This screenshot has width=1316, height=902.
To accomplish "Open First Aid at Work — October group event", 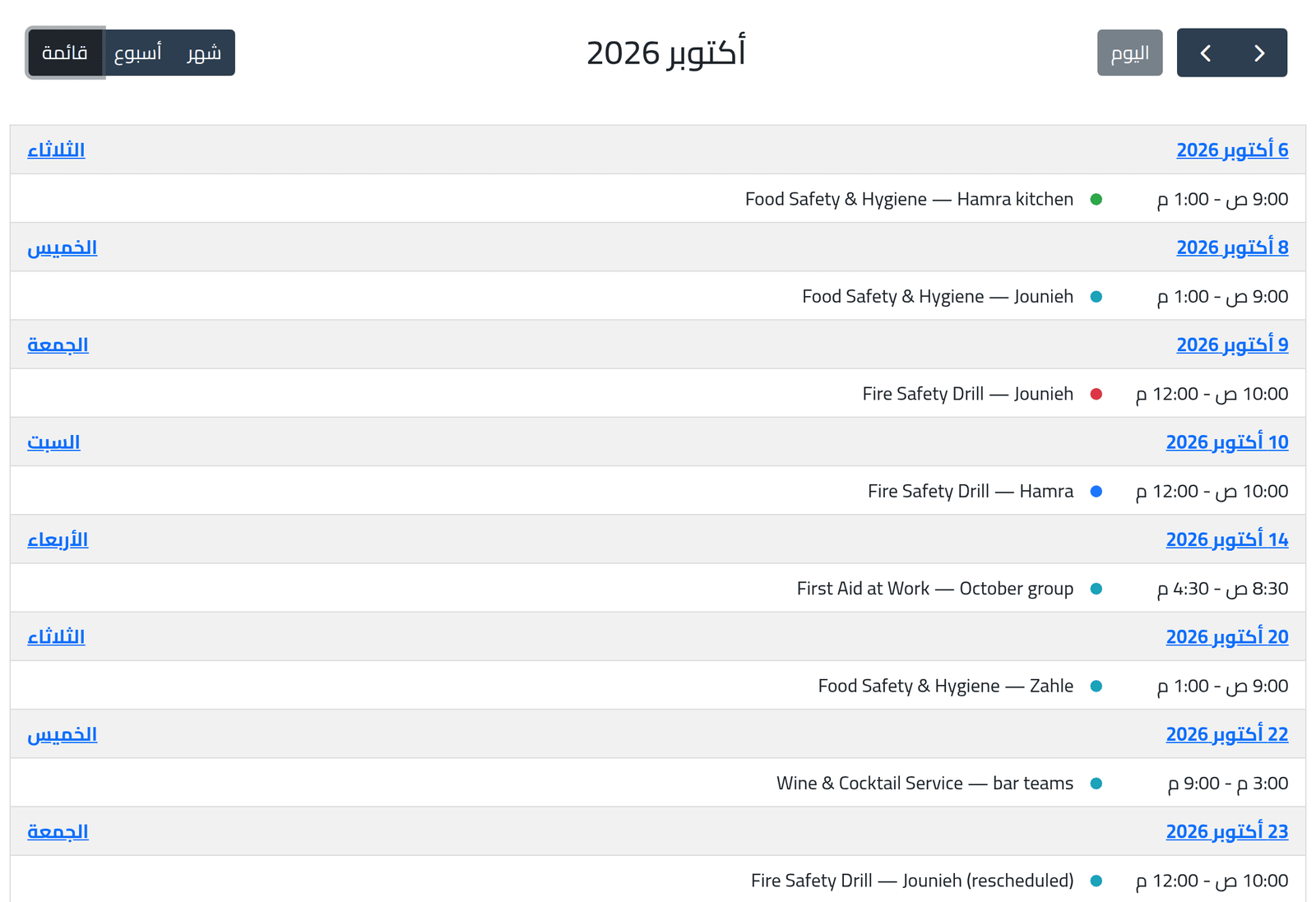I will (935, 589).
